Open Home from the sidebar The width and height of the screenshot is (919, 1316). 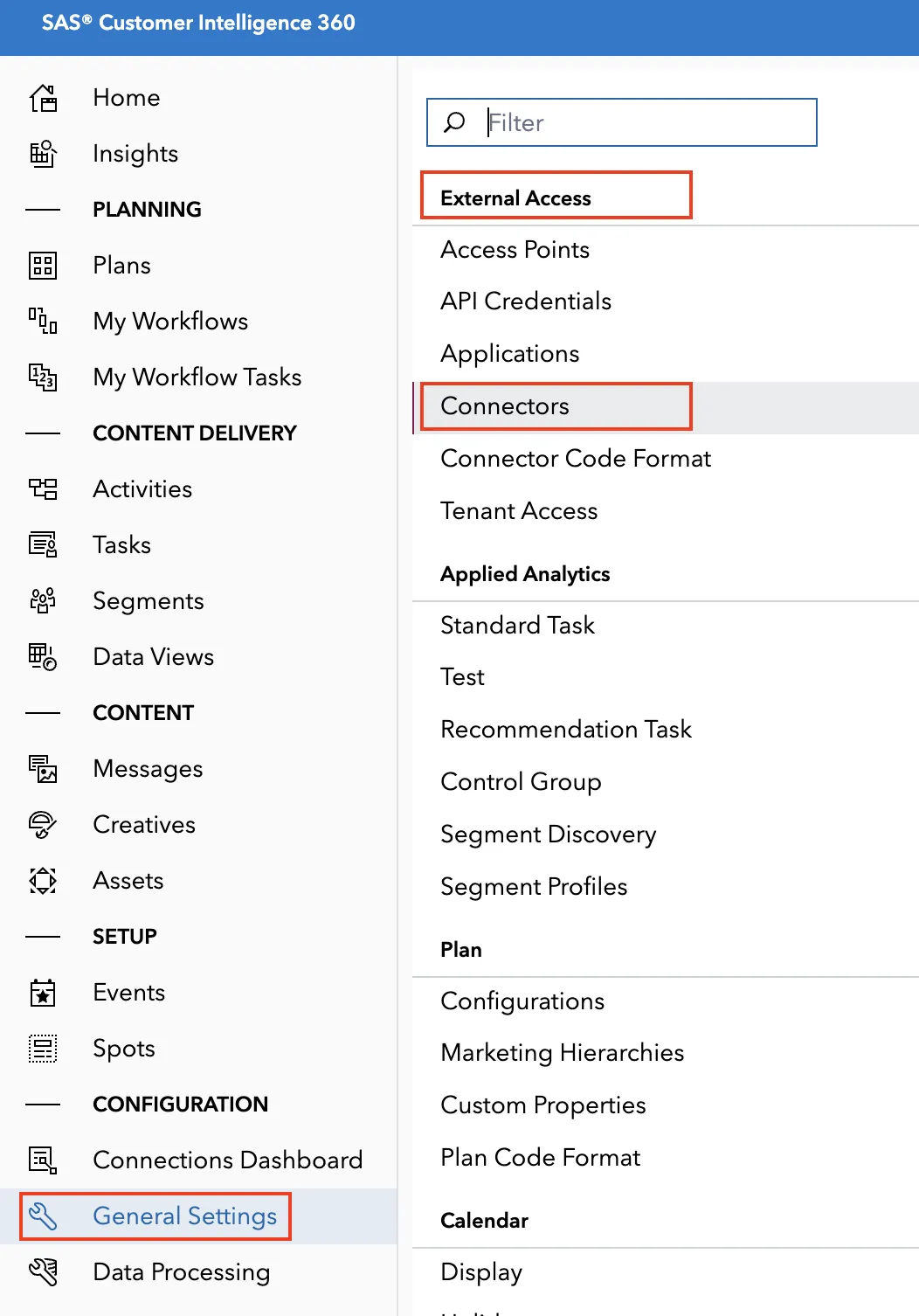click(x=127, y=98)
